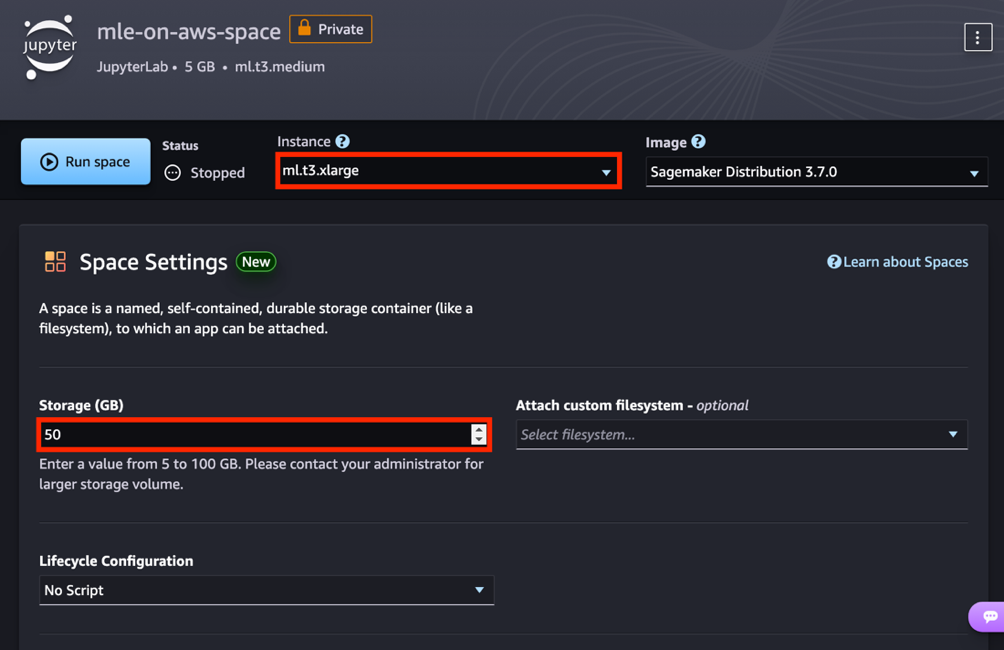This screenshot has height=650, width=1004.
Task: Open the Learn about Spaces link
Action: click(x=898, y=262)
